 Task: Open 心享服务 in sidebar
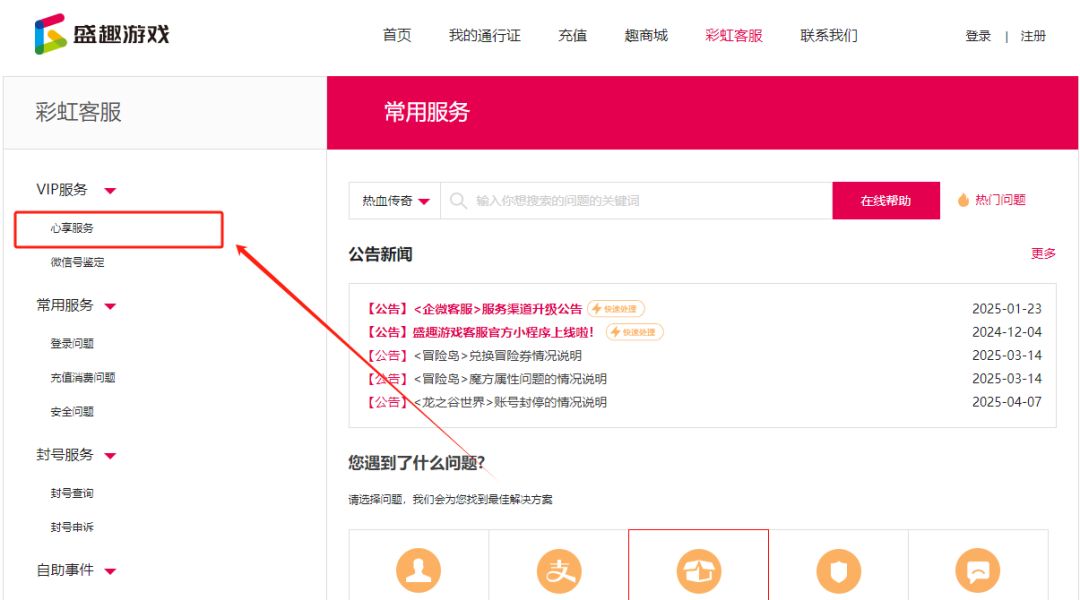pos(72,228)
